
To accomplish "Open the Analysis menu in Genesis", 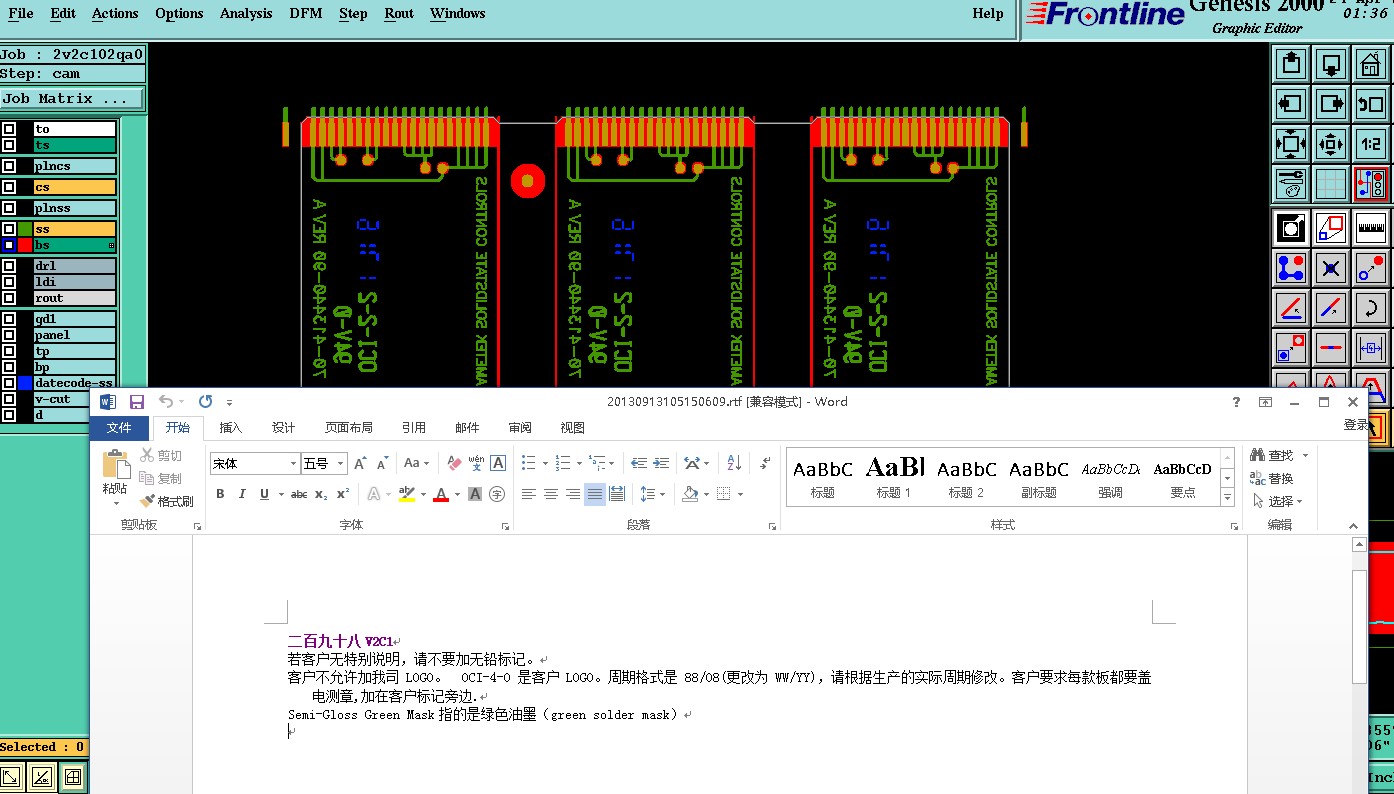I will [x=246, y=14].
